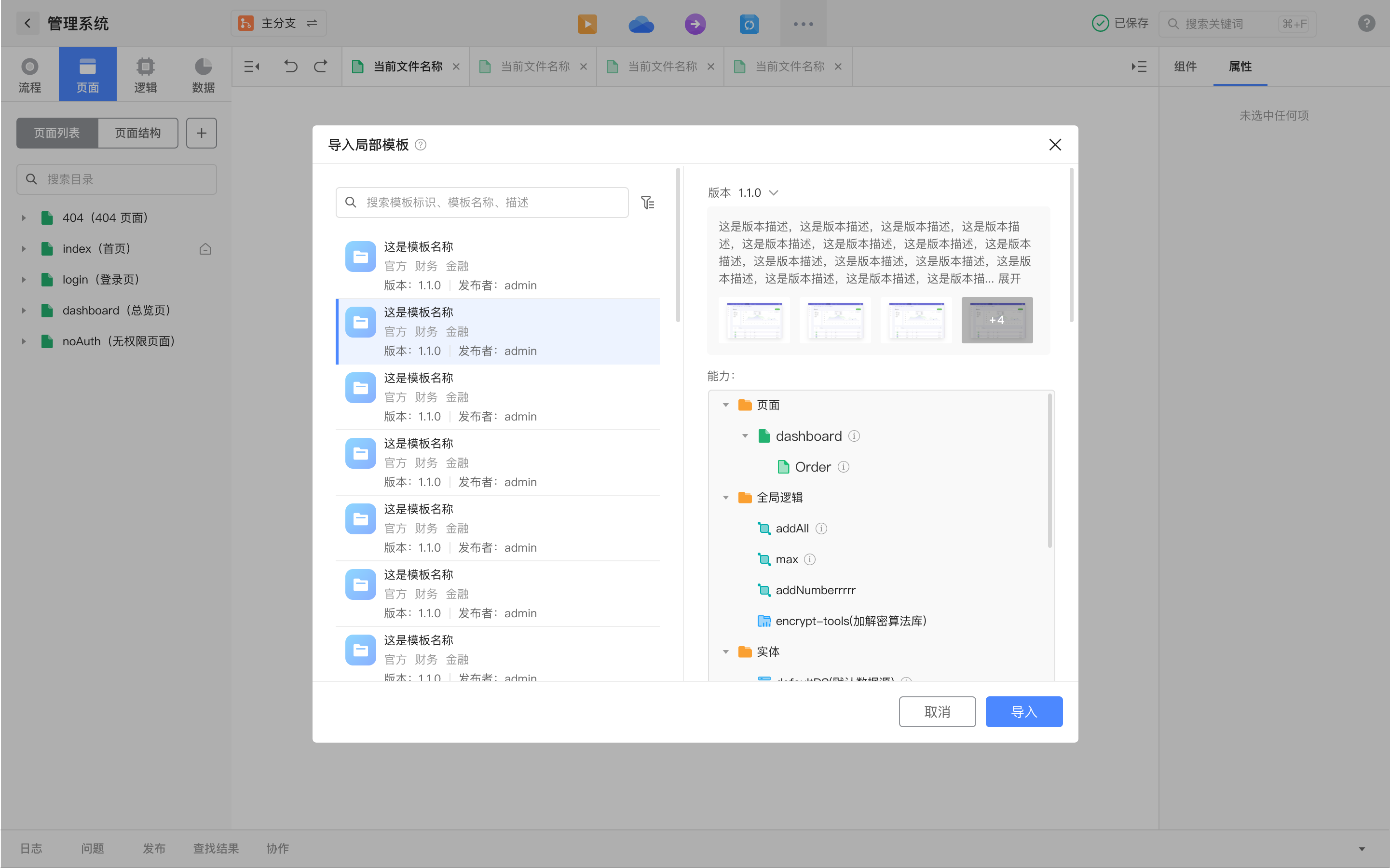Collapse the 页面 folder in 能力 tree
The width and height of the screenshot is (1390, 868).
[725, 405]
